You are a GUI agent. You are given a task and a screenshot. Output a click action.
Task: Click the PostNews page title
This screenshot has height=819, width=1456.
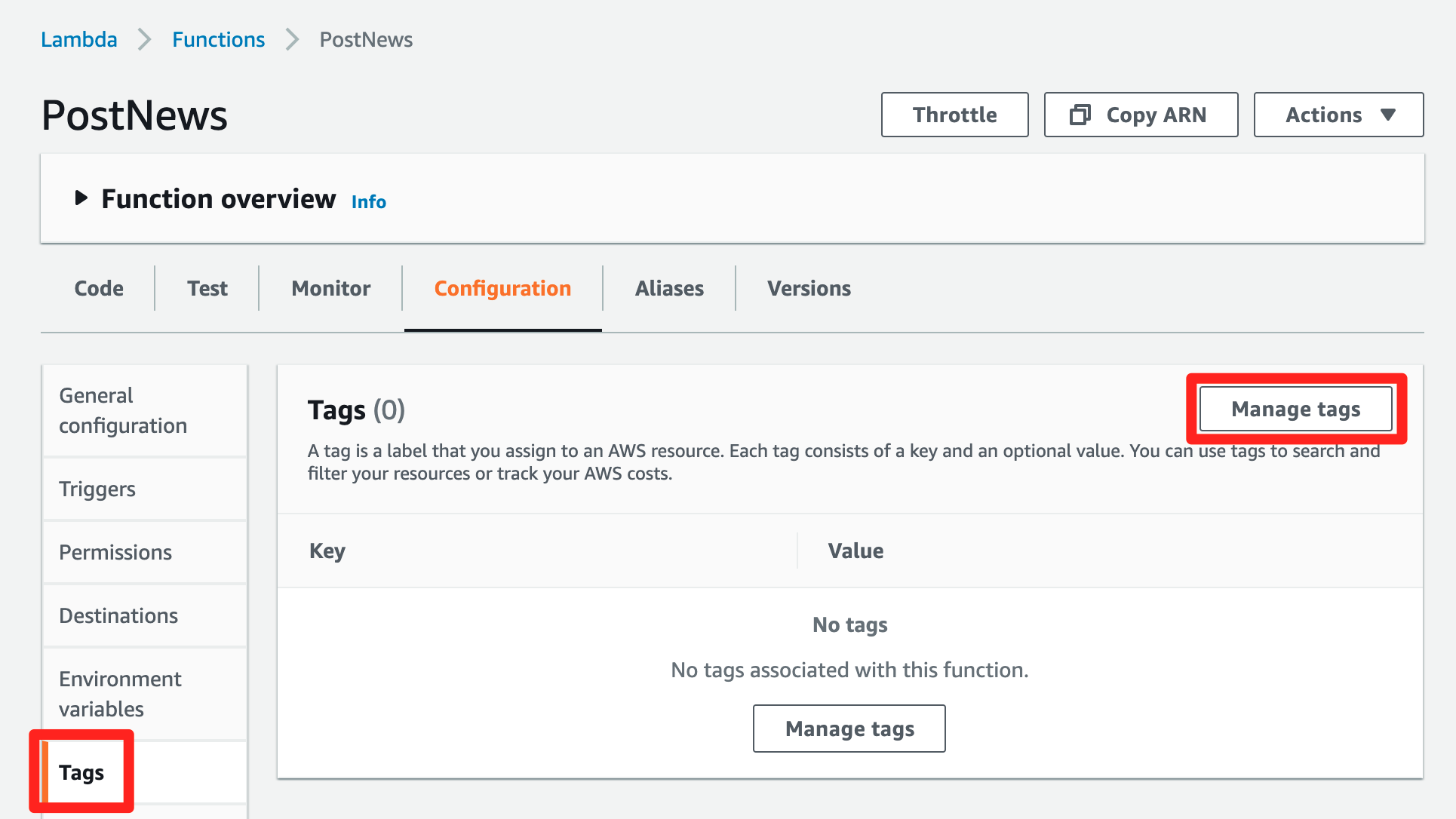pos(134,115)
